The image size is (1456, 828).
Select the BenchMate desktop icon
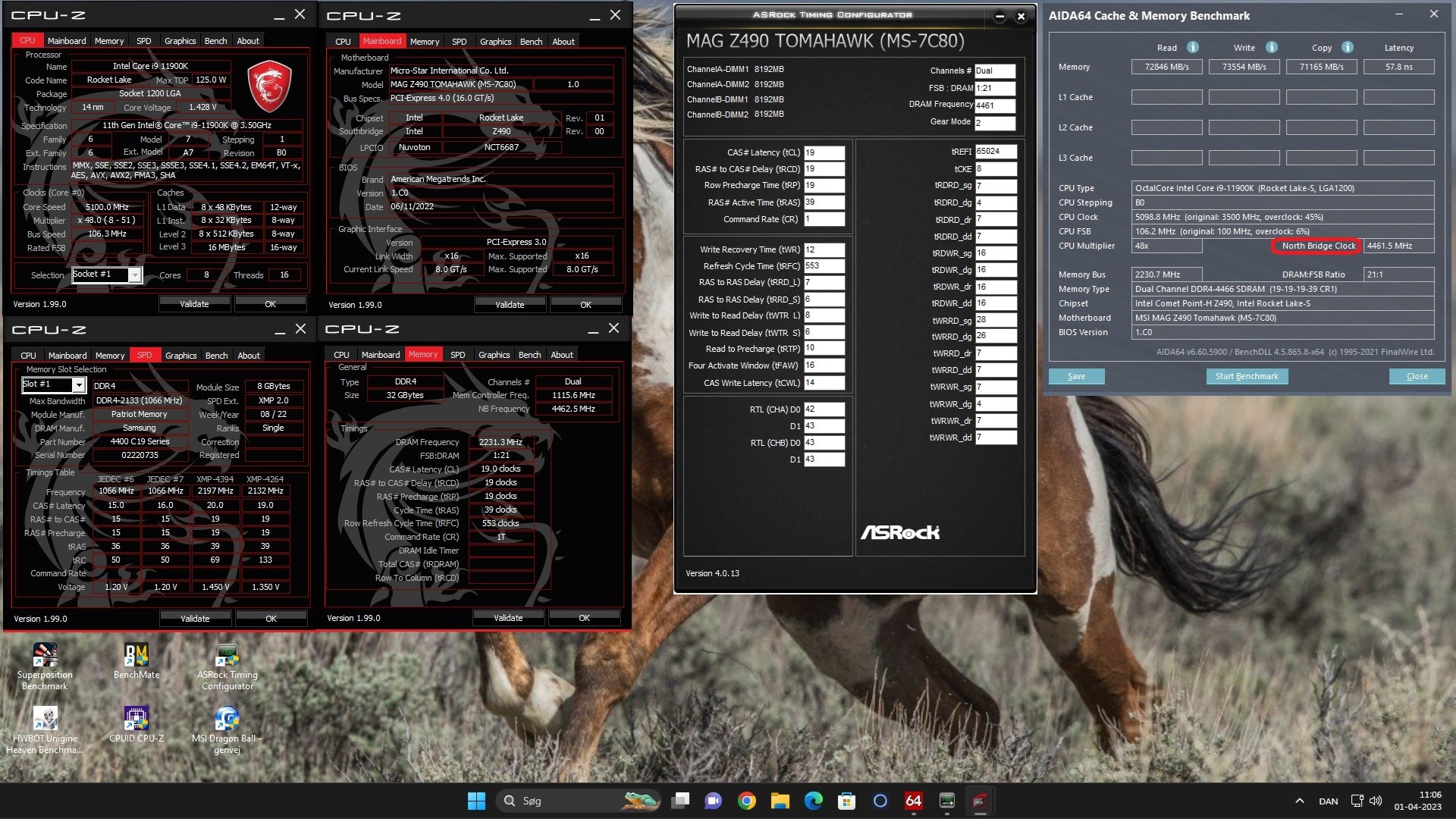[x=136, y=661]
